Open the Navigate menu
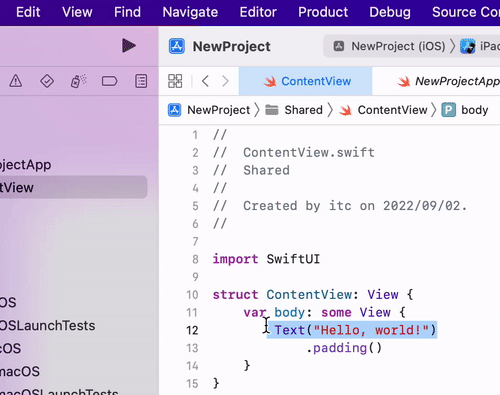The height and width of the screenshot is (395, 500). coord(190,12)
